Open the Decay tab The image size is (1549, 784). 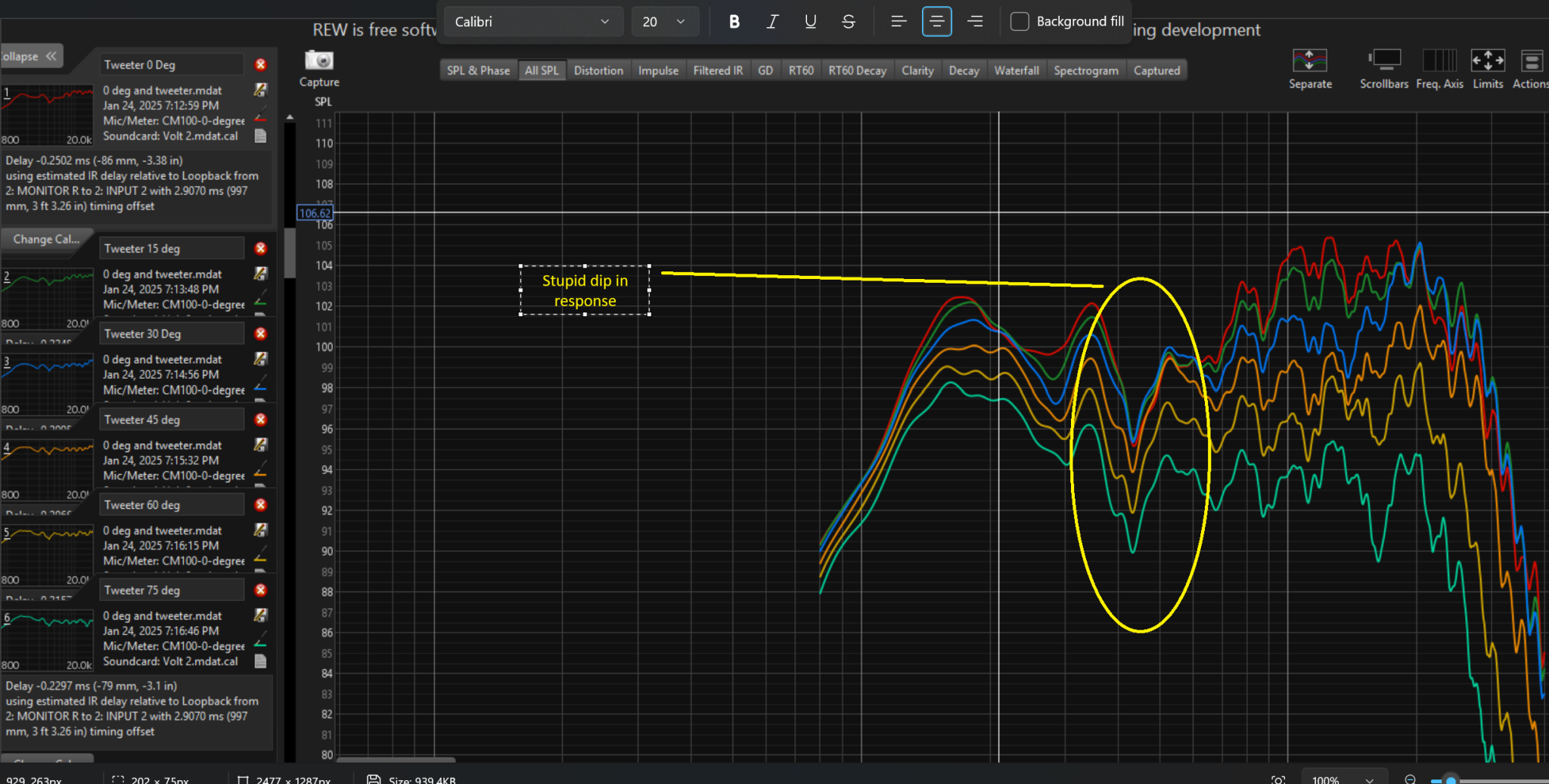(964, 70)
